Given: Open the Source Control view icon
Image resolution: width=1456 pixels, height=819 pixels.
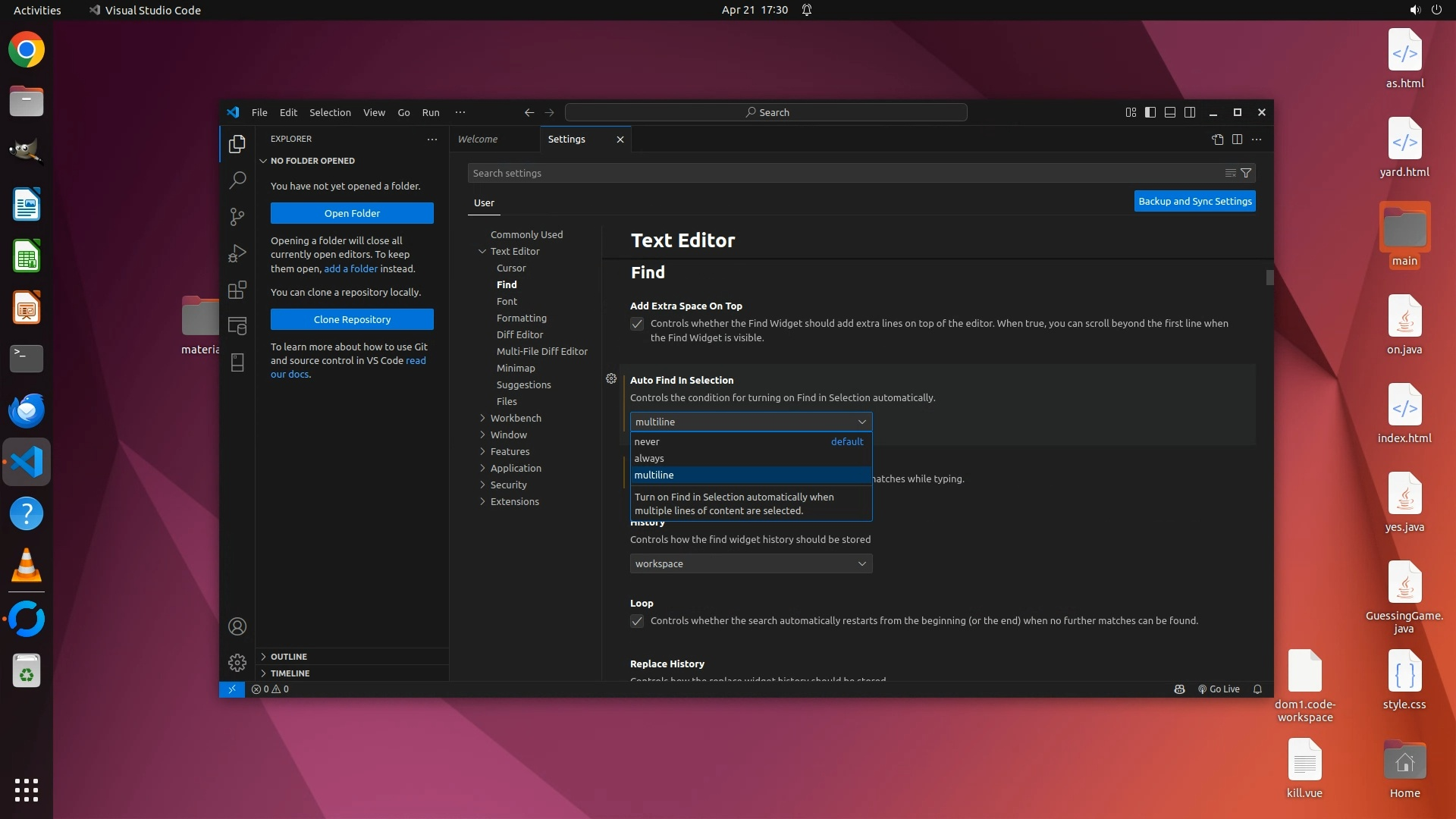Looking at the screenshot, I should click(x=237, y=217).
